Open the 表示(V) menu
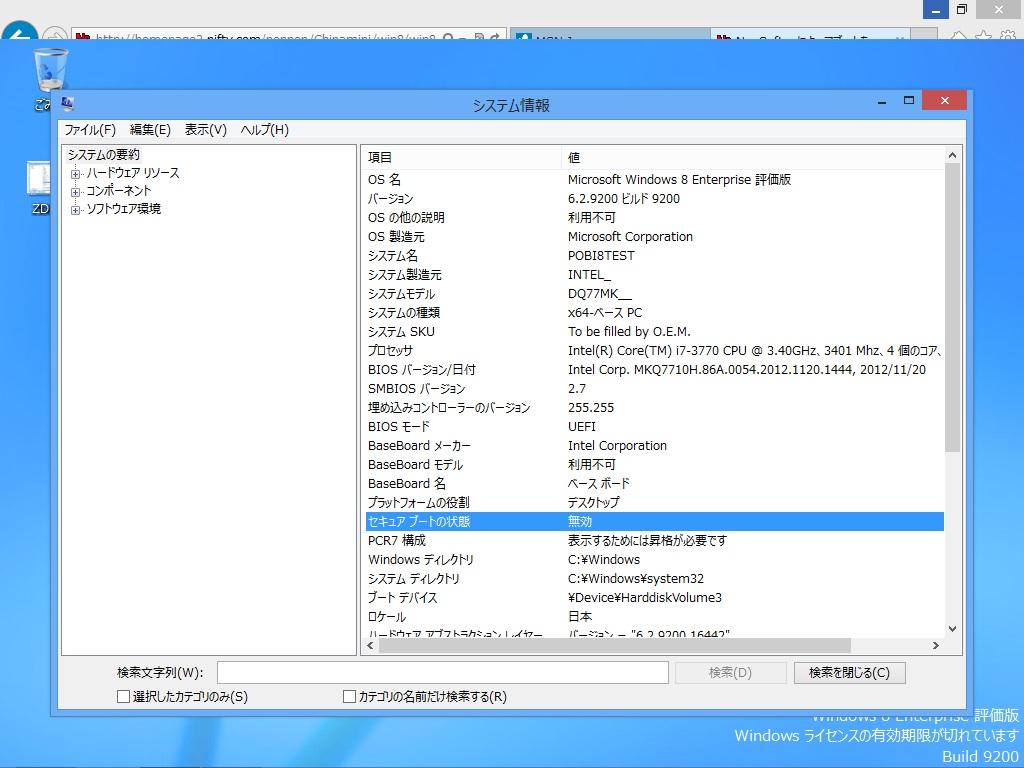Viewport: 1024px width, 768px height. (x=206, y=130)
